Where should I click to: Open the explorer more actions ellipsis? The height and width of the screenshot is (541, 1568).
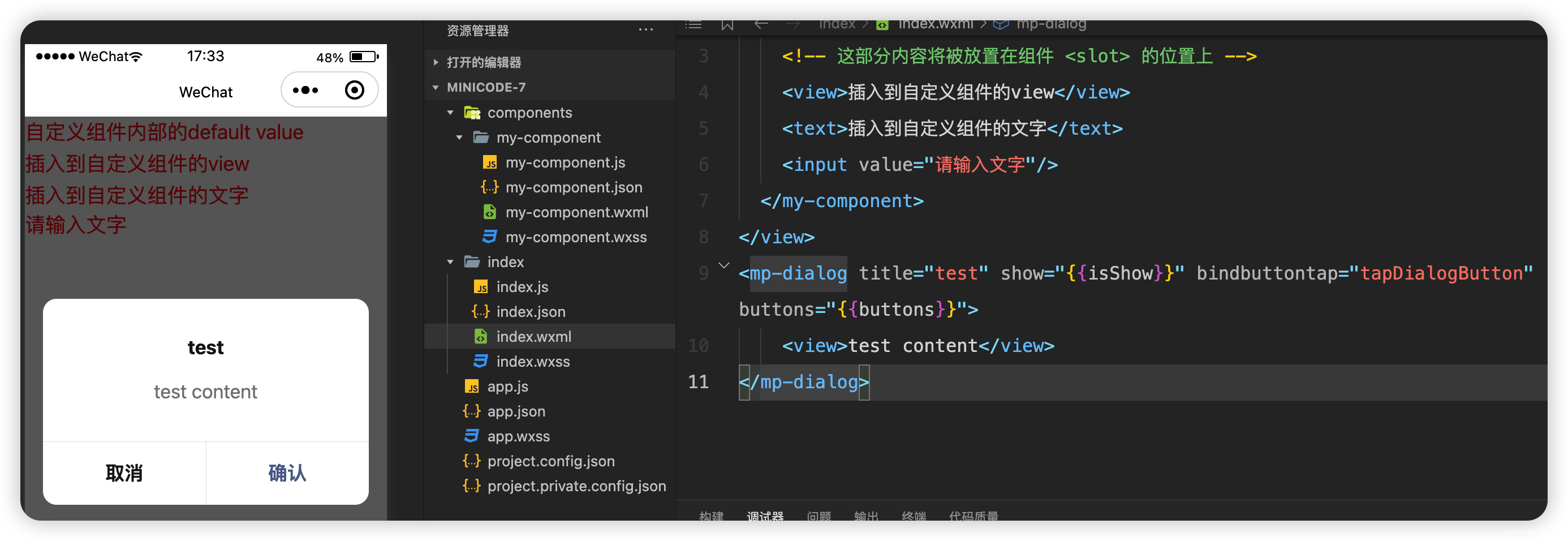click(645, 29)
